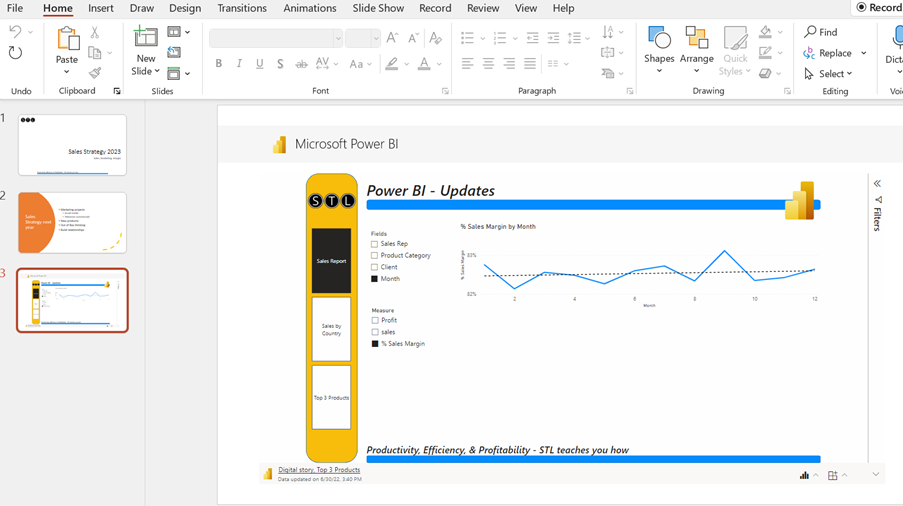Switch to the Insert tab
The height and width of the screenshot is (506, 903).
click(101, 8)
